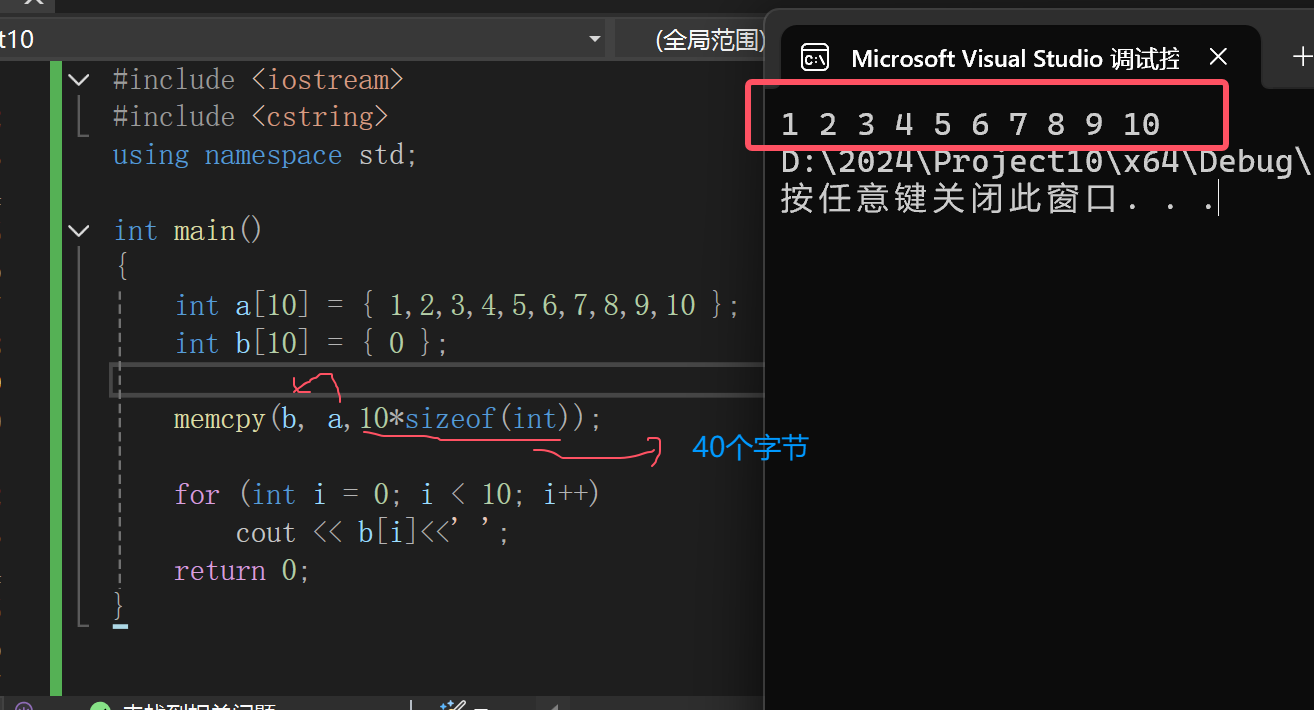Click the Copilot sparkle icon in the status bar
The image size is (1314, 710).
[447, 705]
